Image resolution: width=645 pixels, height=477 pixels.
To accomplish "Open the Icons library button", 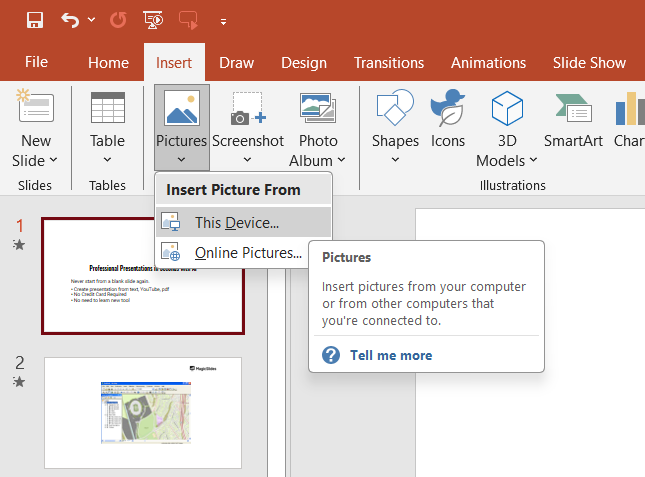I will 448,118.
